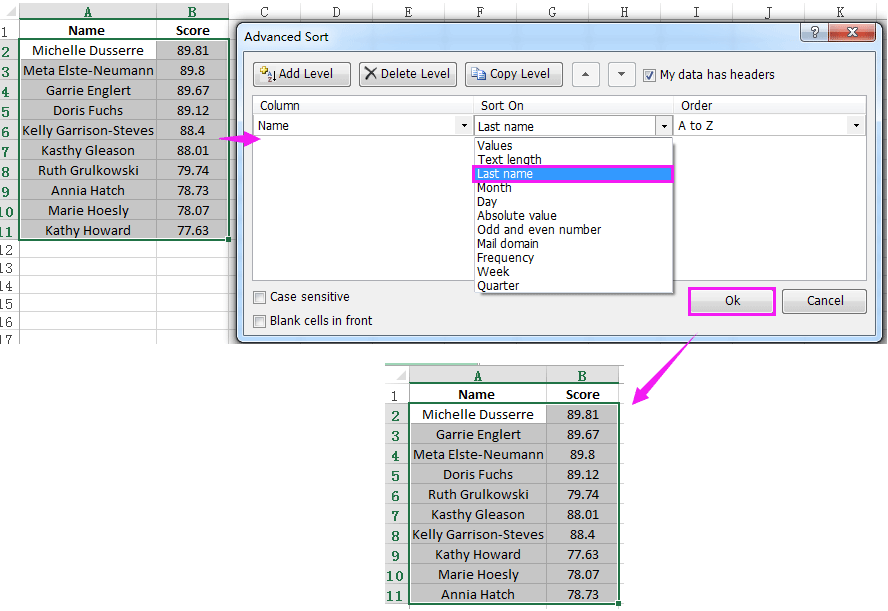Select column A header in result sheet

(477, 376)
